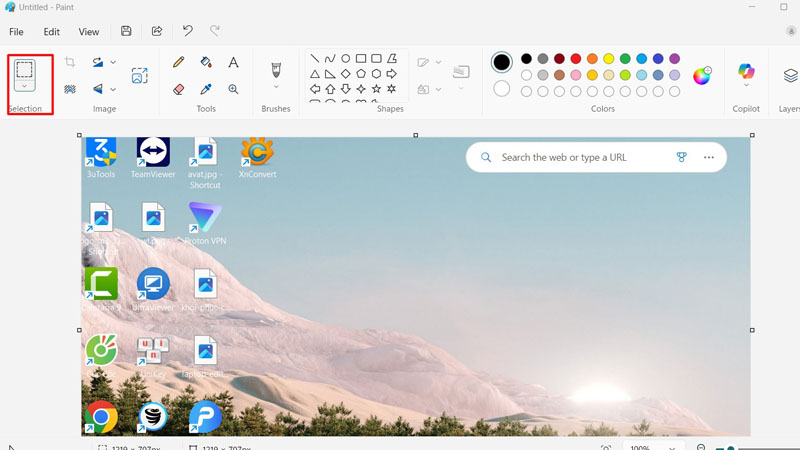Expand the Rotate options dropdown
The image size is (800, 450).
click(113, 62)
